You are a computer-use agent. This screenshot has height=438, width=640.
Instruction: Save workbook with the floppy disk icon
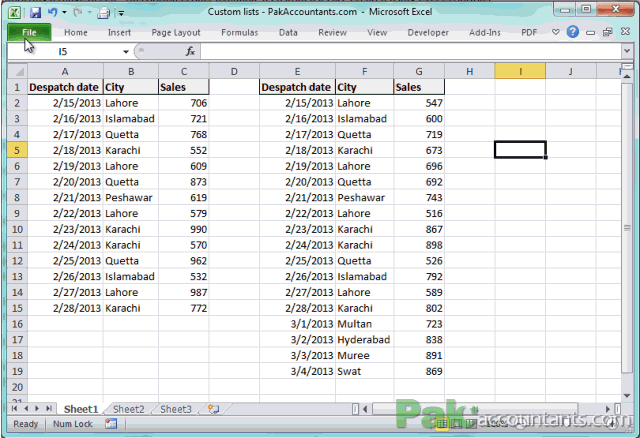click(36, 13)
